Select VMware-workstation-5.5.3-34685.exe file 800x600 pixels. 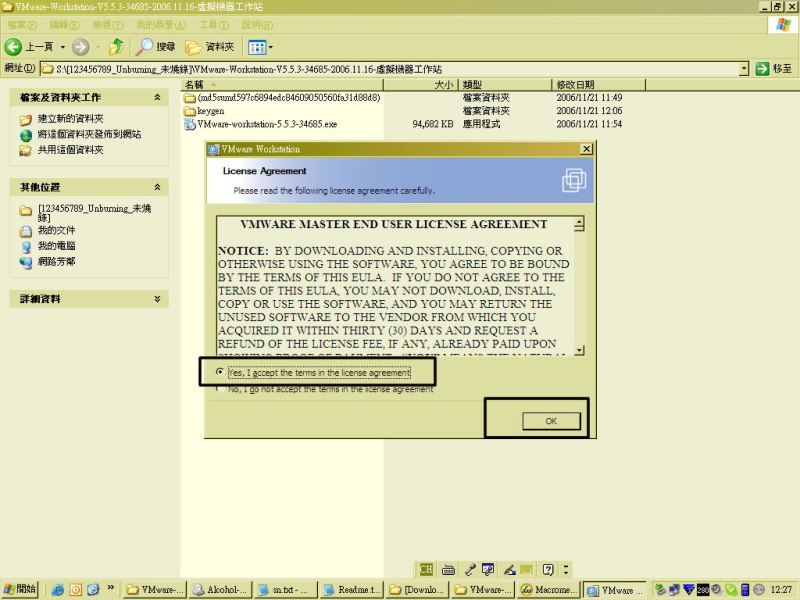pyautogui.click(x=260, y=124)
